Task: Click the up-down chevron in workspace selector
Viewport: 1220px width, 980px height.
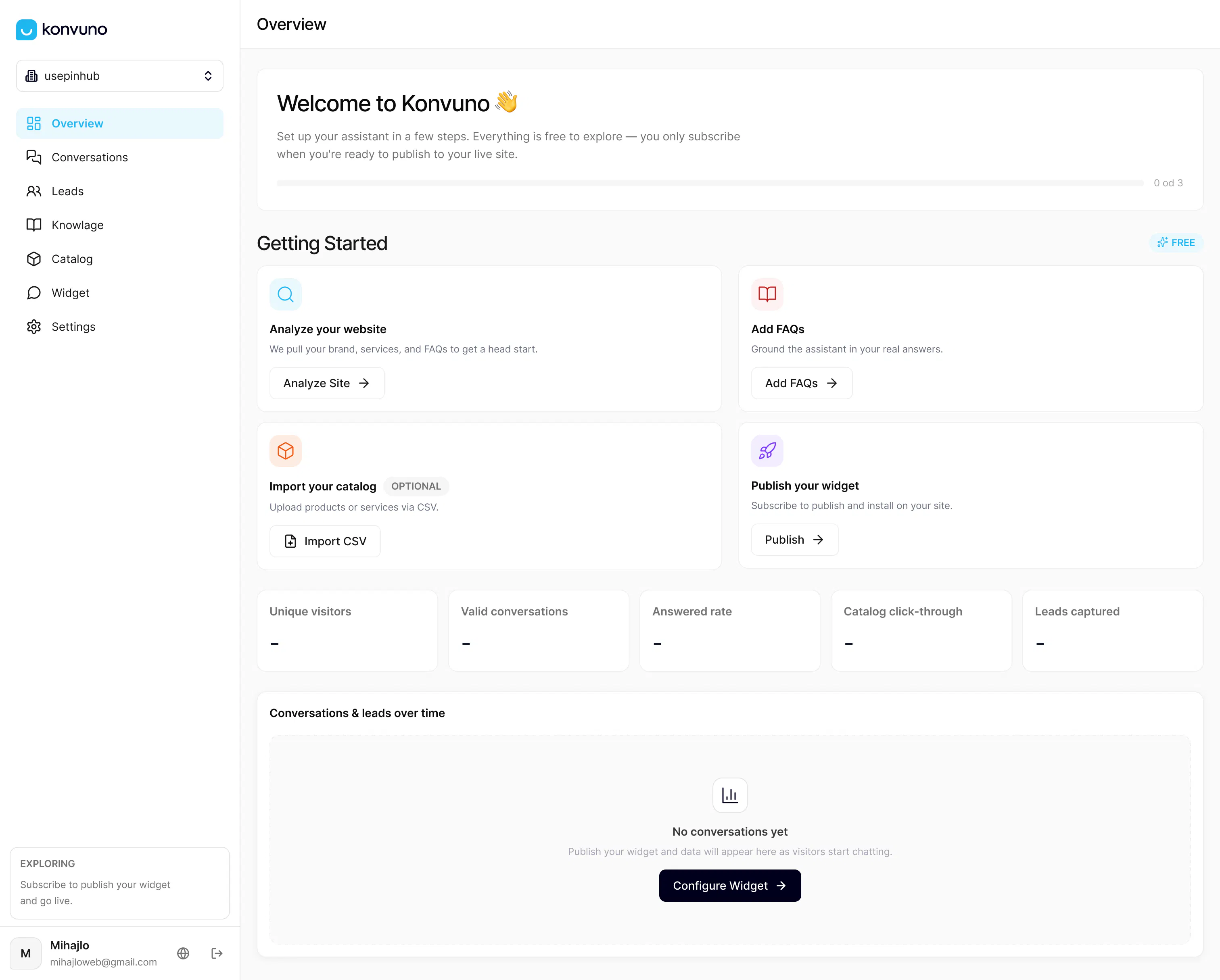Action: (x=208, y=76)
